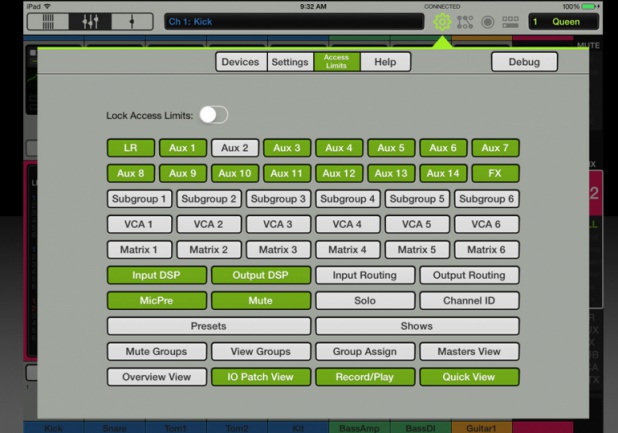
Task: Toggle Aux 10 access
Action: [x=235, y=173]
